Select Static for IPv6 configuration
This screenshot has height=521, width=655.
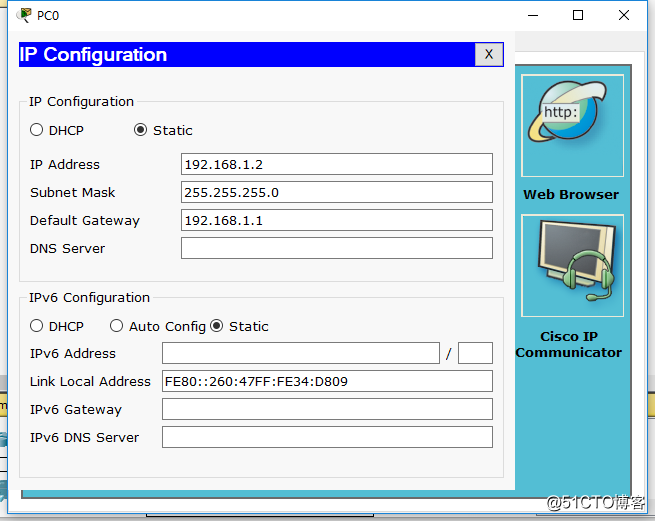[x=216, y=326]
